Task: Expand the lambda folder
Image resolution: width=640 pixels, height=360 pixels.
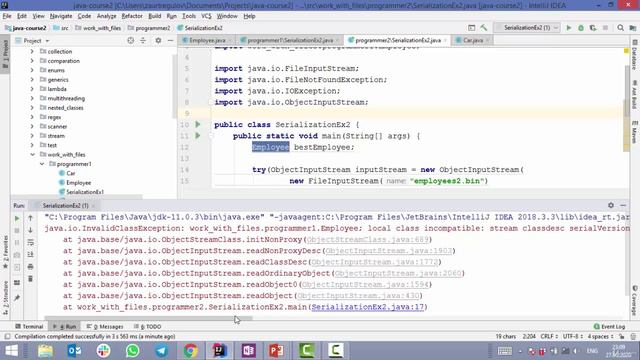Action: [32, 89]
